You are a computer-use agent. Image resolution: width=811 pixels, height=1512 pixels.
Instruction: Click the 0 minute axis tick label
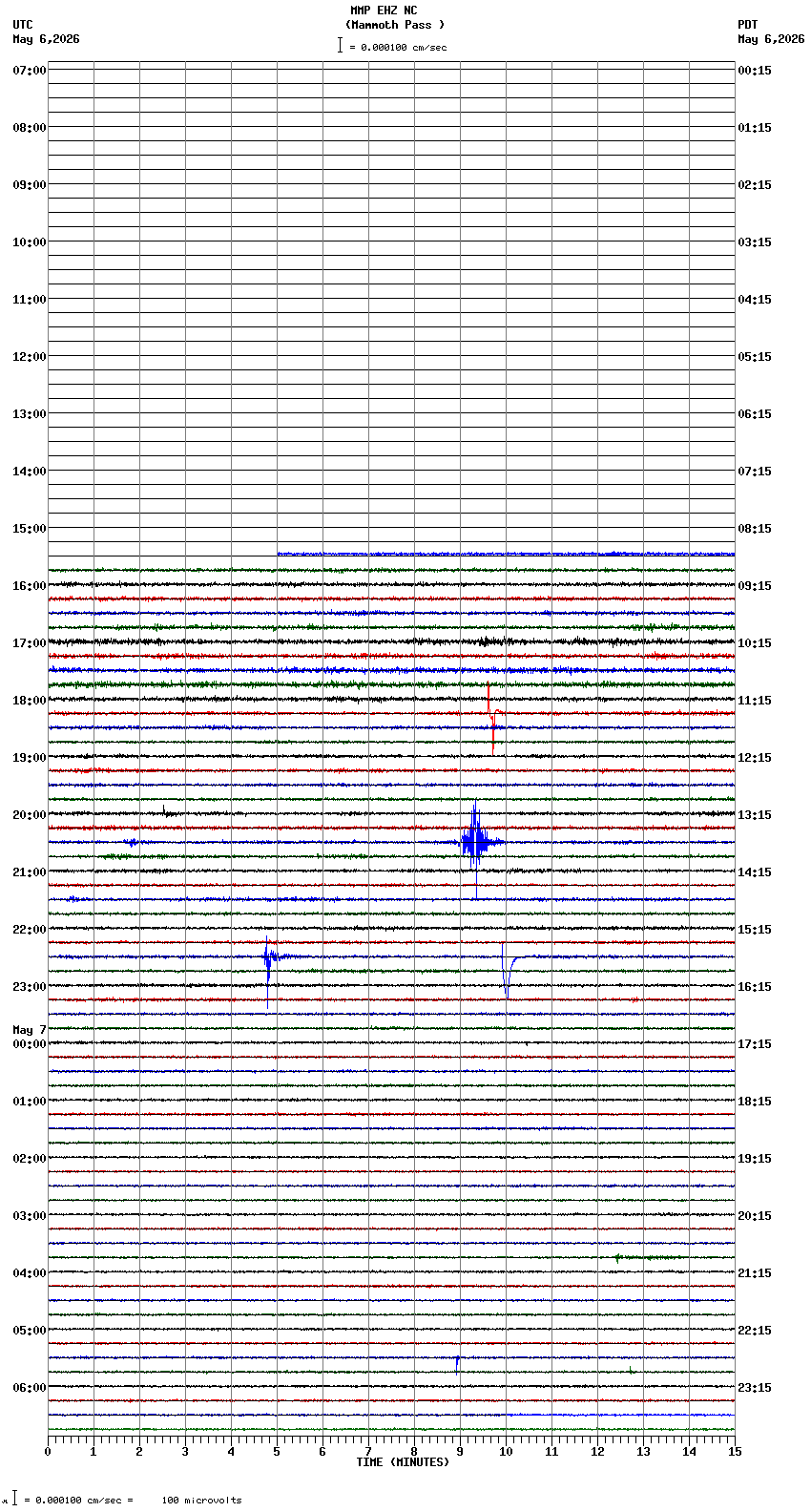48,1452
